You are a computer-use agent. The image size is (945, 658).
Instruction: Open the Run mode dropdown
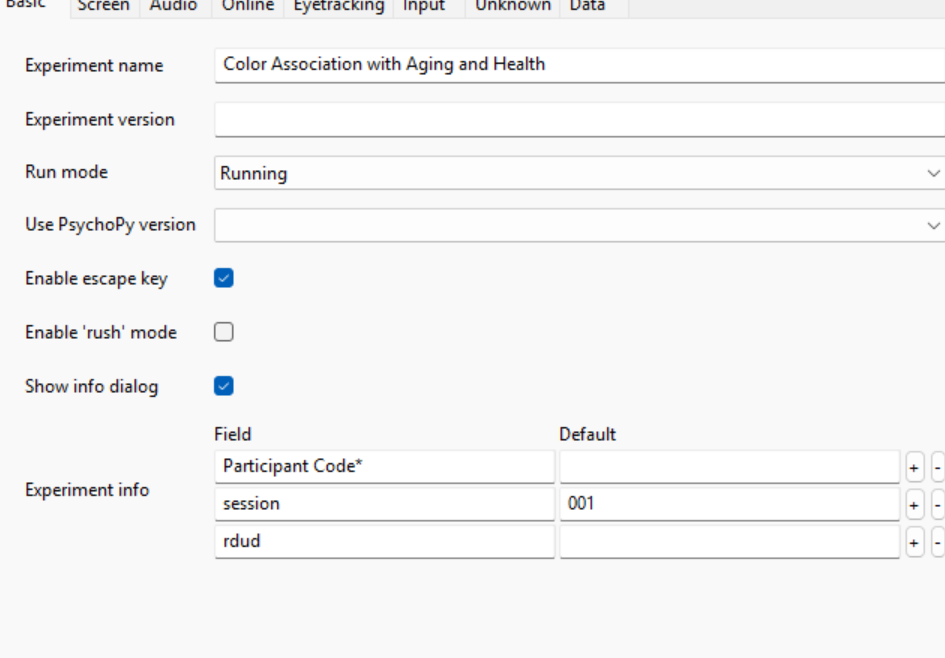click(579, 173)
